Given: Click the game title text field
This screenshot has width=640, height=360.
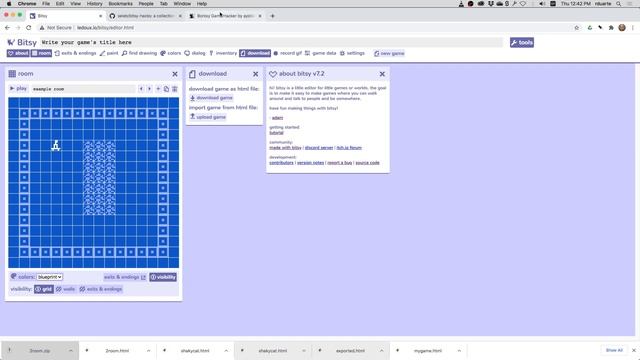Looking at the screenshot, I should (x=271, y=42).
